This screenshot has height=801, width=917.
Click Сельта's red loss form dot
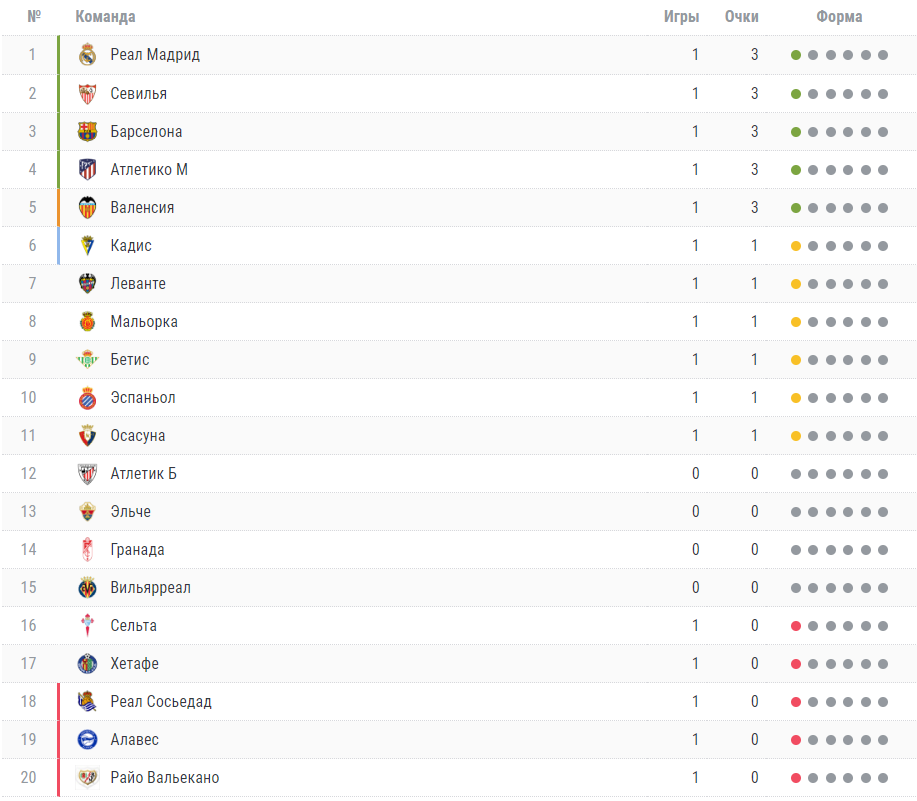[796, 626]
